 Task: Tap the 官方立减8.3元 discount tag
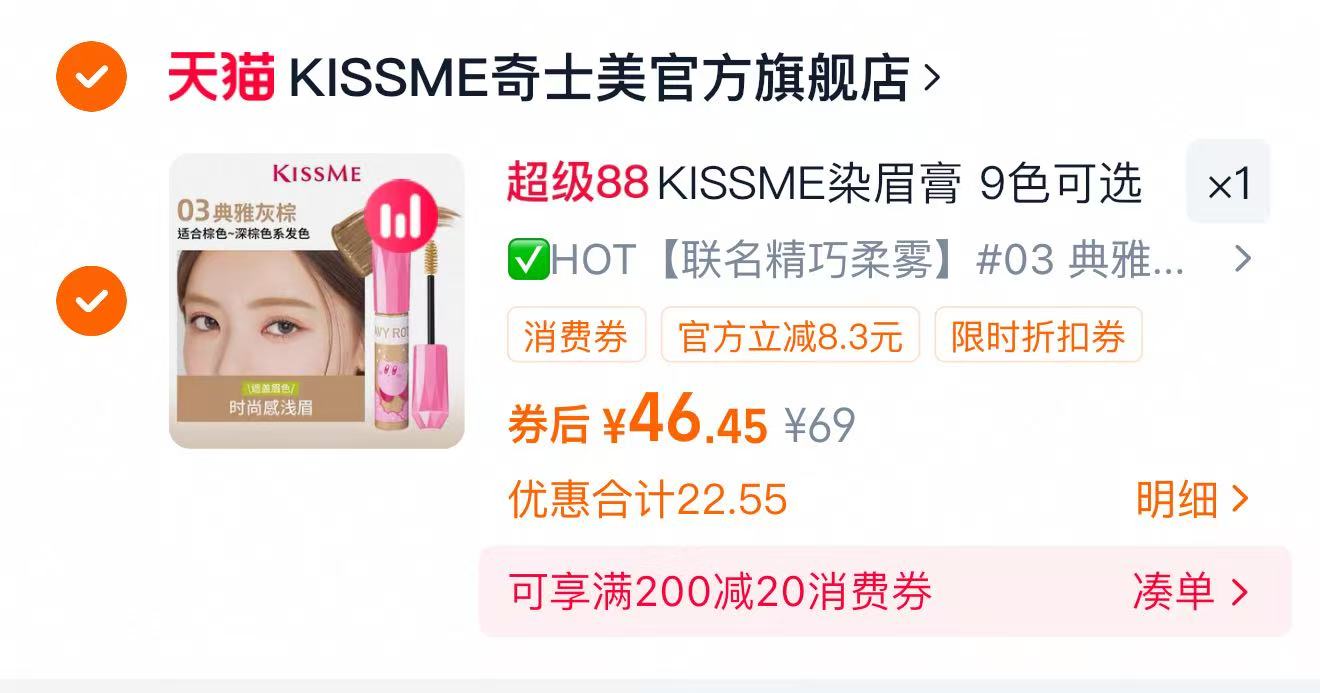[790, 336]
